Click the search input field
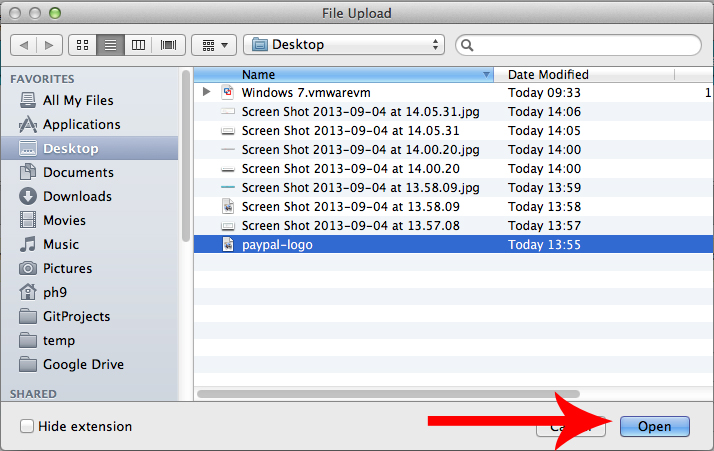The image size is (714, 451). point(580,45)
